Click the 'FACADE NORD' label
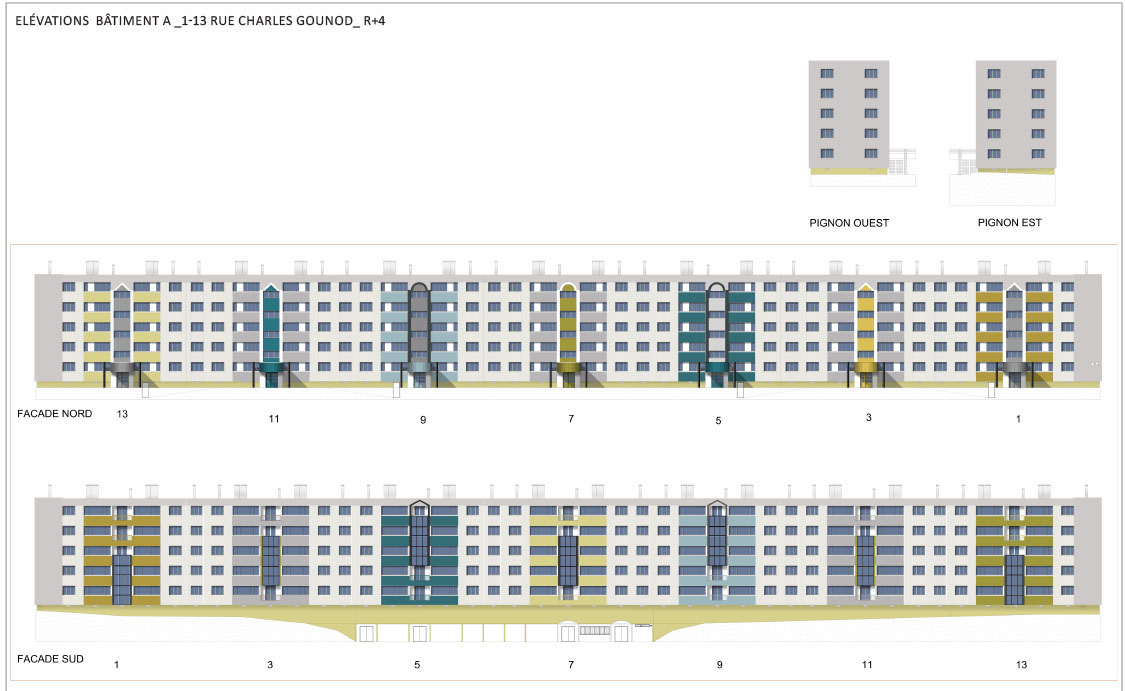 point(55,413)
